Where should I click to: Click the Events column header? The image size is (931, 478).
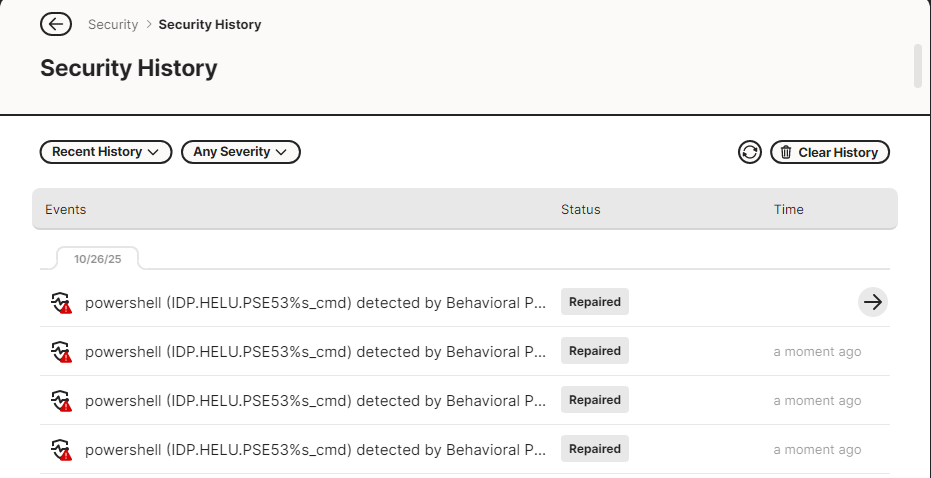pos(66,210)
